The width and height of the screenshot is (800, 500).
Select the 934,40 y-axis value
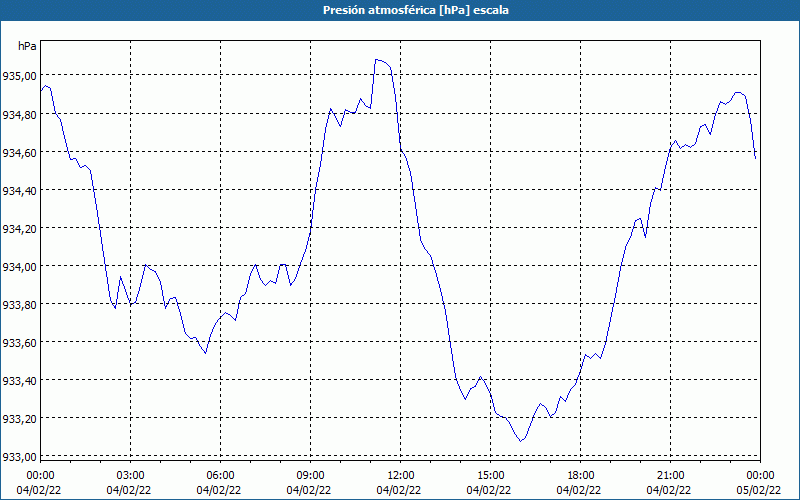pos(19,190)
